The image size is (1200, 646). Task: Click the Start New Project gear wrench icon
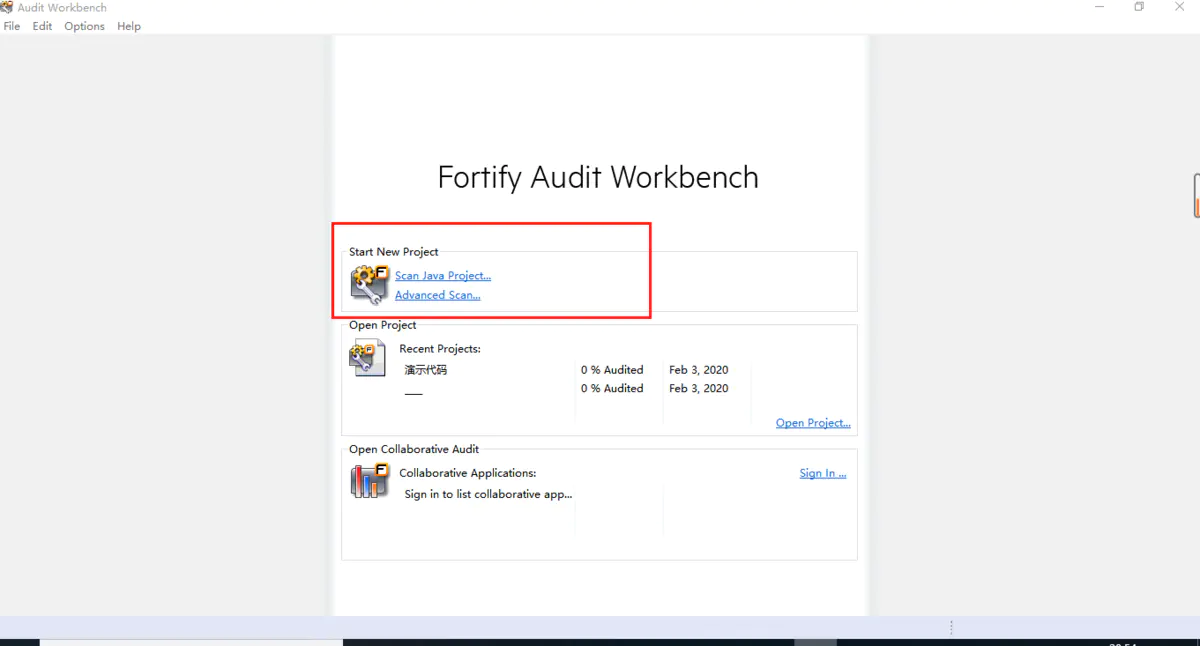[x=369, y=284]
